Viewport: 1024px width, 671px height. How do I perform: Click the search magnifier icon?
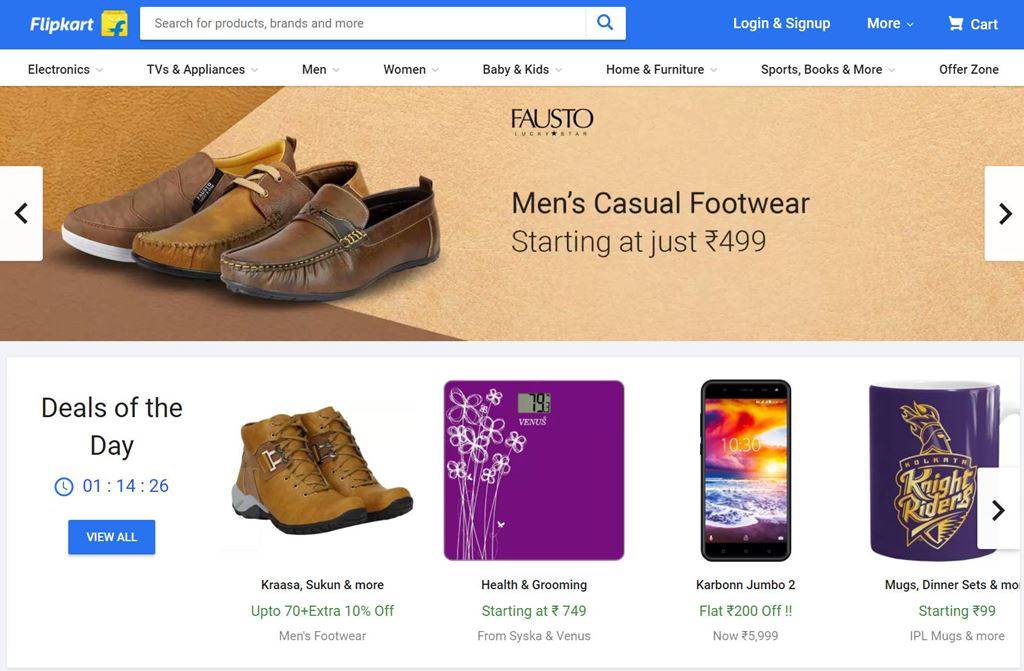tap(605, 22)
